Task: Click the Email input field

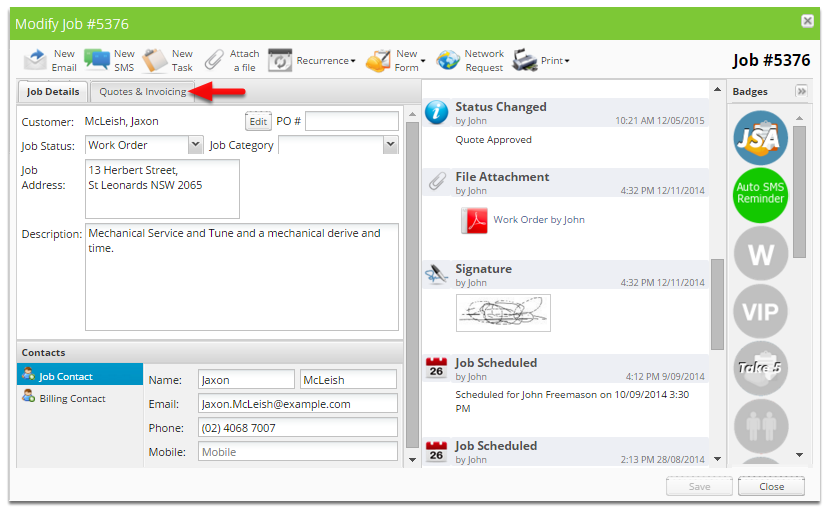Action: tap(298, 404)
